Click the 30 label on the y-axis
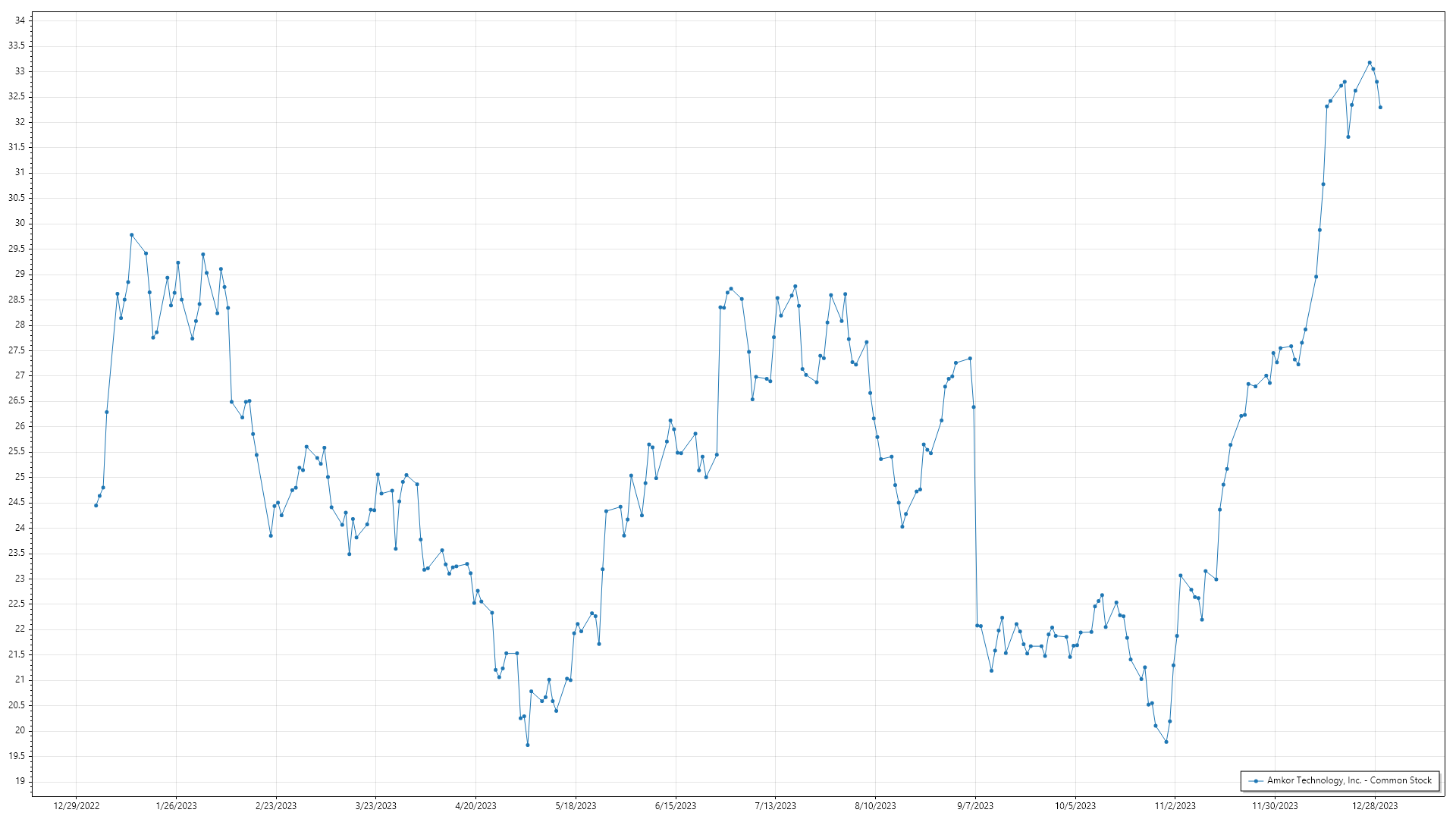 point(20,223)
